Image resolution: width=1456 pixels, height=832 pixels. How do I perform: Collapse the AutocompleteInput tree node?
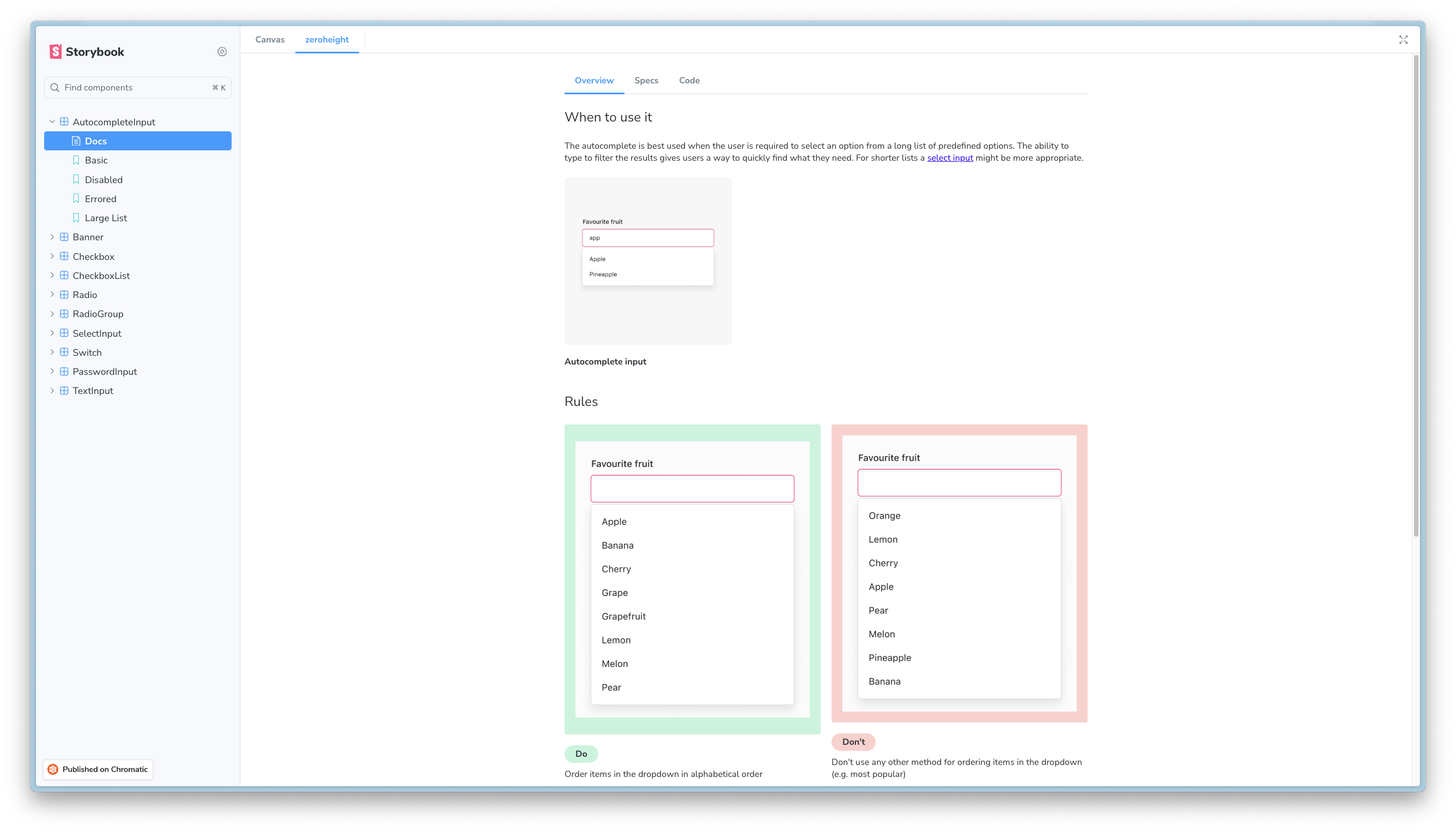coord(52,122)
